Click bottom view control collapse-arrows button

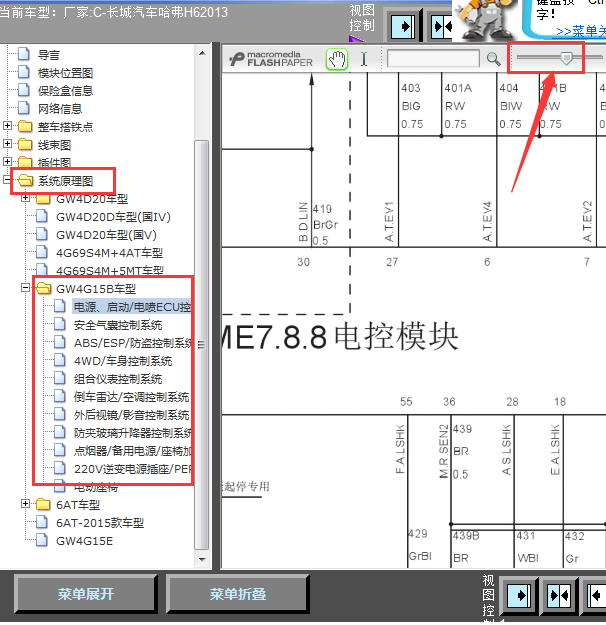click(x=559, y=596)
